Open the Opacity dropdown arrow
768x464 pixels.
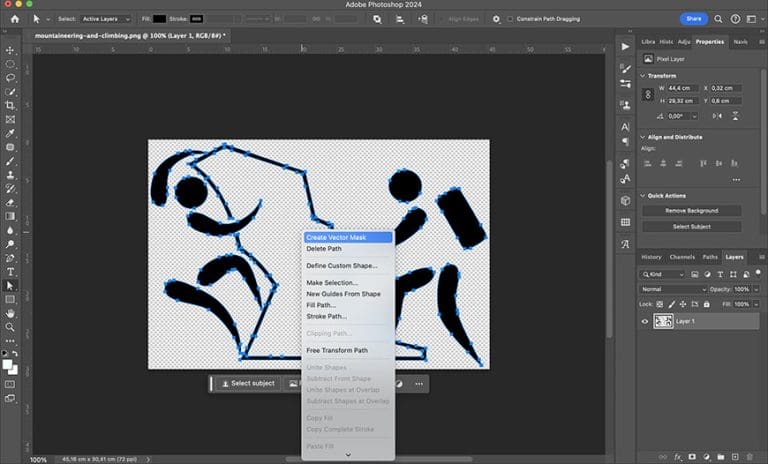tap(756, 290)
